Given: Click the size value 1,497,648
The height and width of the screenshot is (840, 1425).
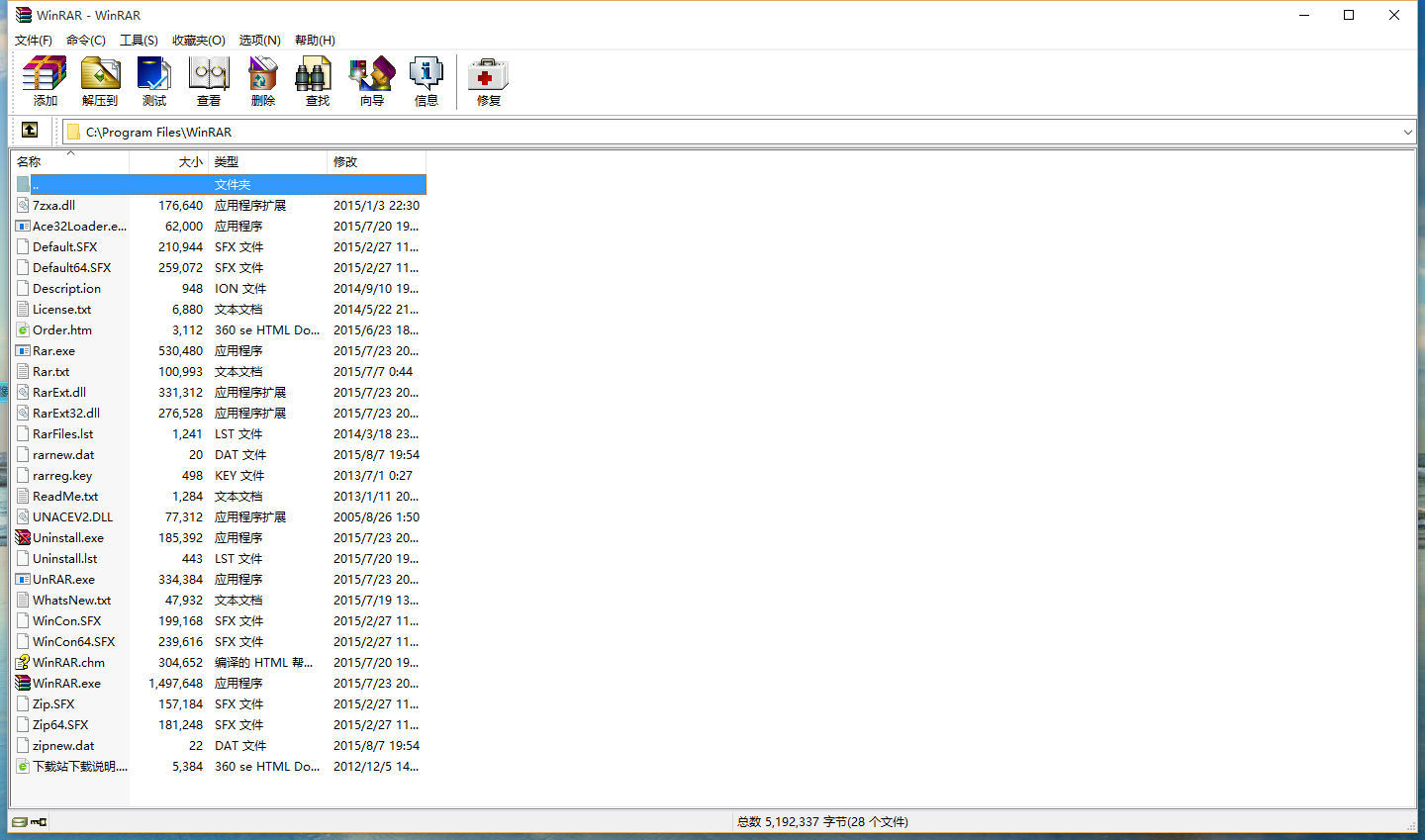Looking at the screenshot, I should click(x=175, y=684).
